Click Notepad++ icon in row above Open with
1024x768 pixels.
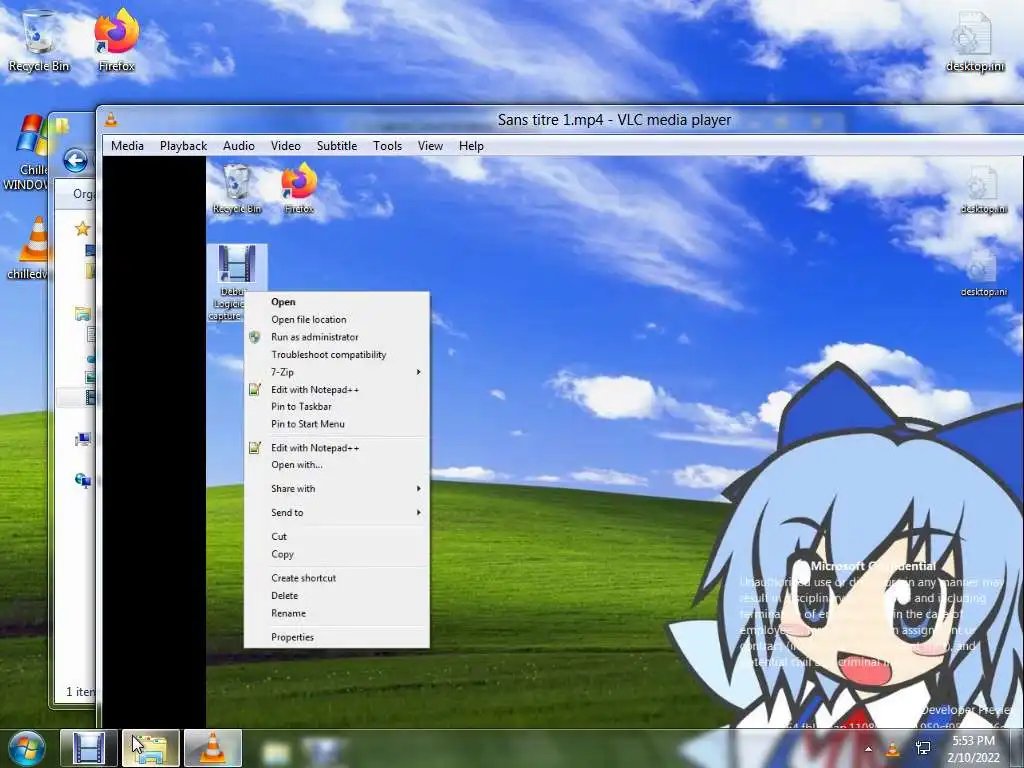click(x=255, y=448)
